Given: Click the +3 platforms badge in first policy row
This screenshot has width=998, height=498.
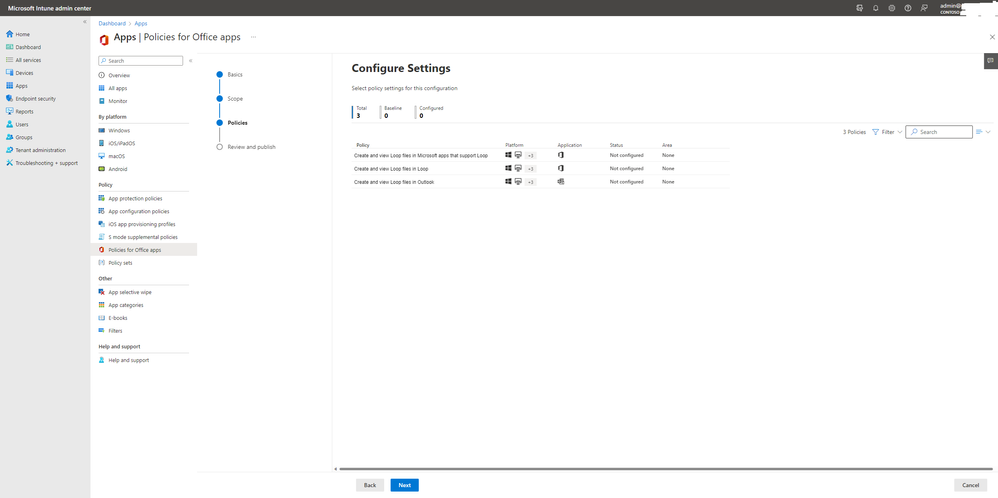Looking at the screenshot, I should tap(531, 155).
